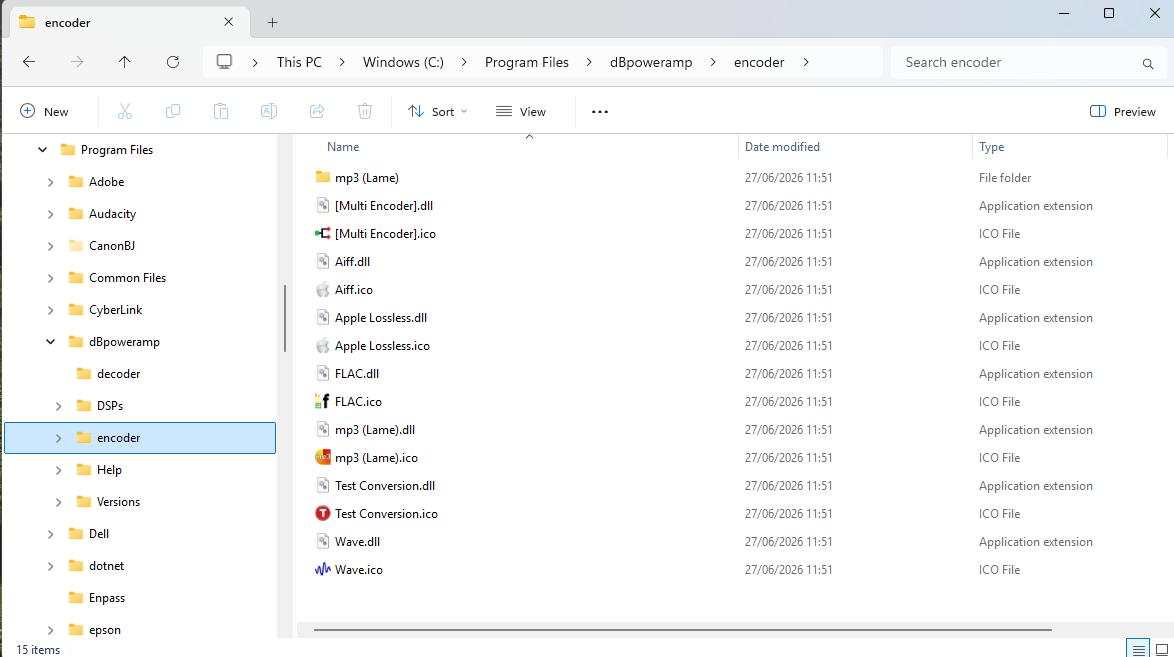Expand the Versions folder node

(58, 502)
